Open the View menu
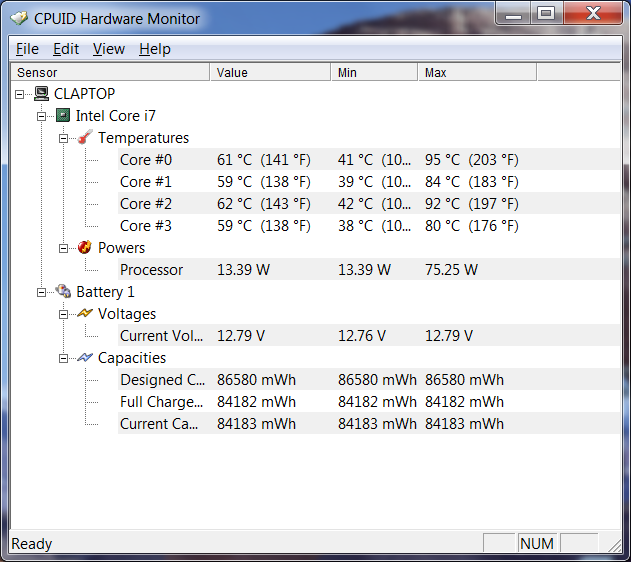The width and height of the screenshot is (631, 562). coord(109,49)
